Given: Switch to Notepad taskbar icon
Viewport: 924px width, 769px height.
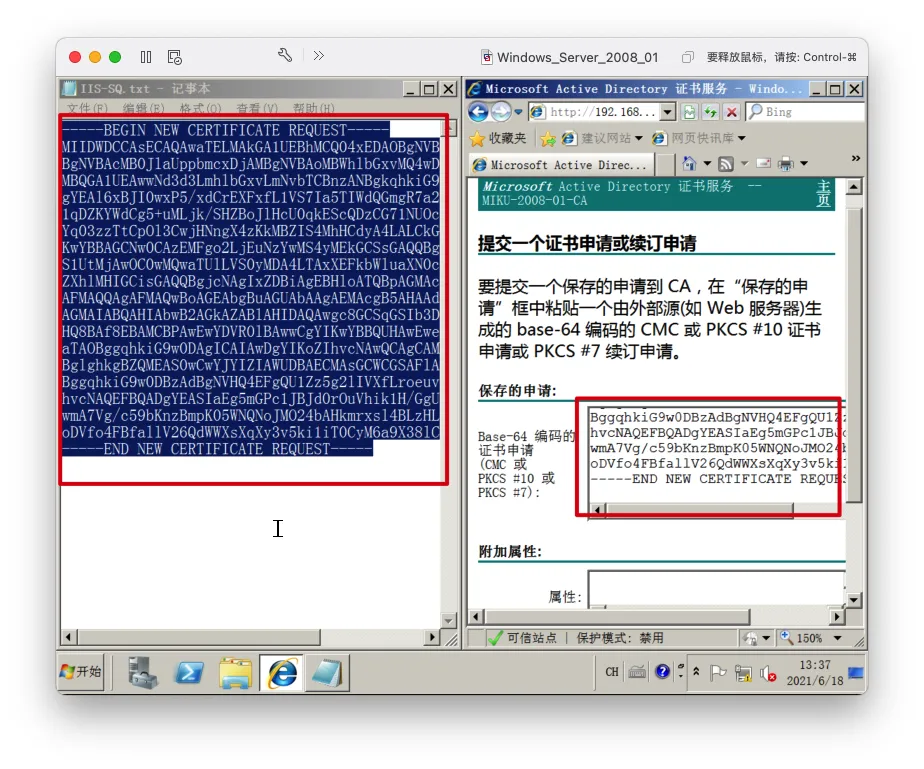Looking at the screenshot, I should pos(328,672).
